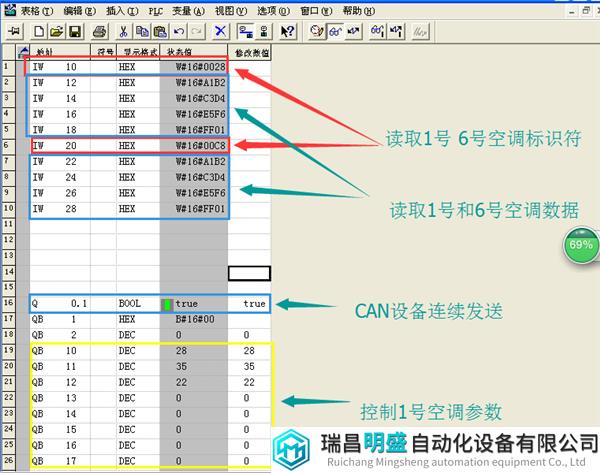600x473 pixels.
Task: Open the PLC menu
Action: coord(156,11)
